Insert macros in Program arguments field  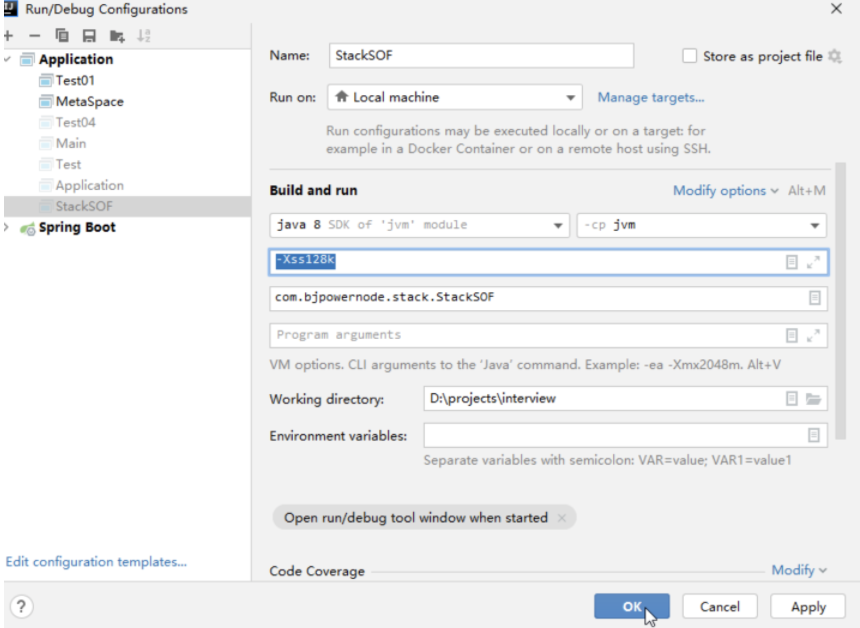pos(791,335)
